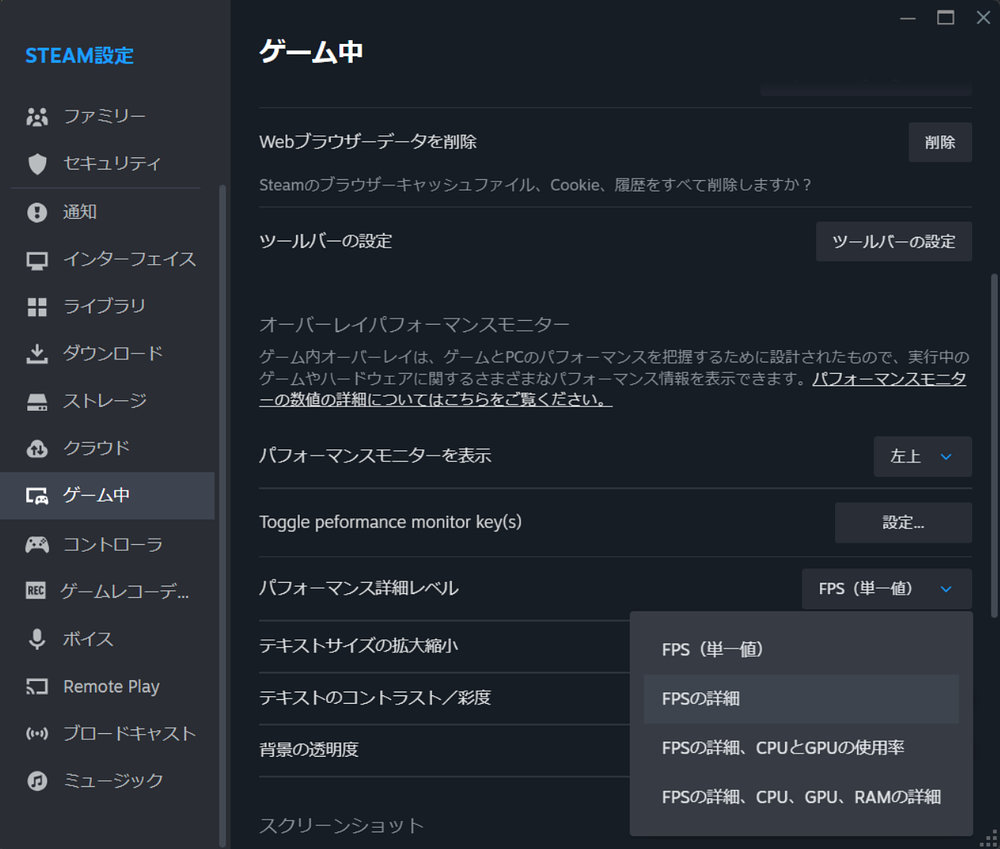
Task: Go to the クラウド settings tab
Action: 107,448
